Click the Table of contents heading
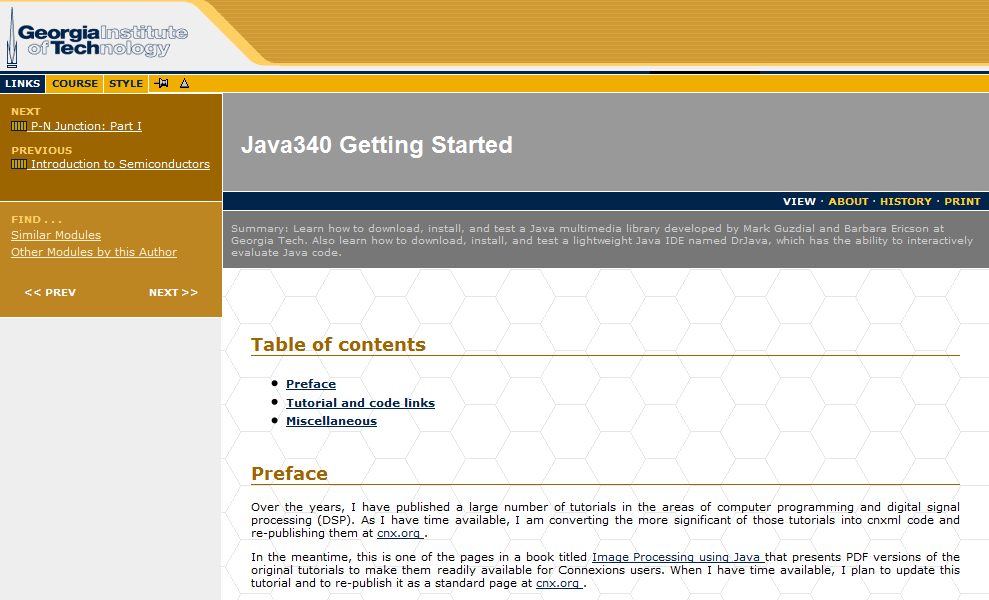The width and height of the screenshot is (989, 600). pos(338,344)
